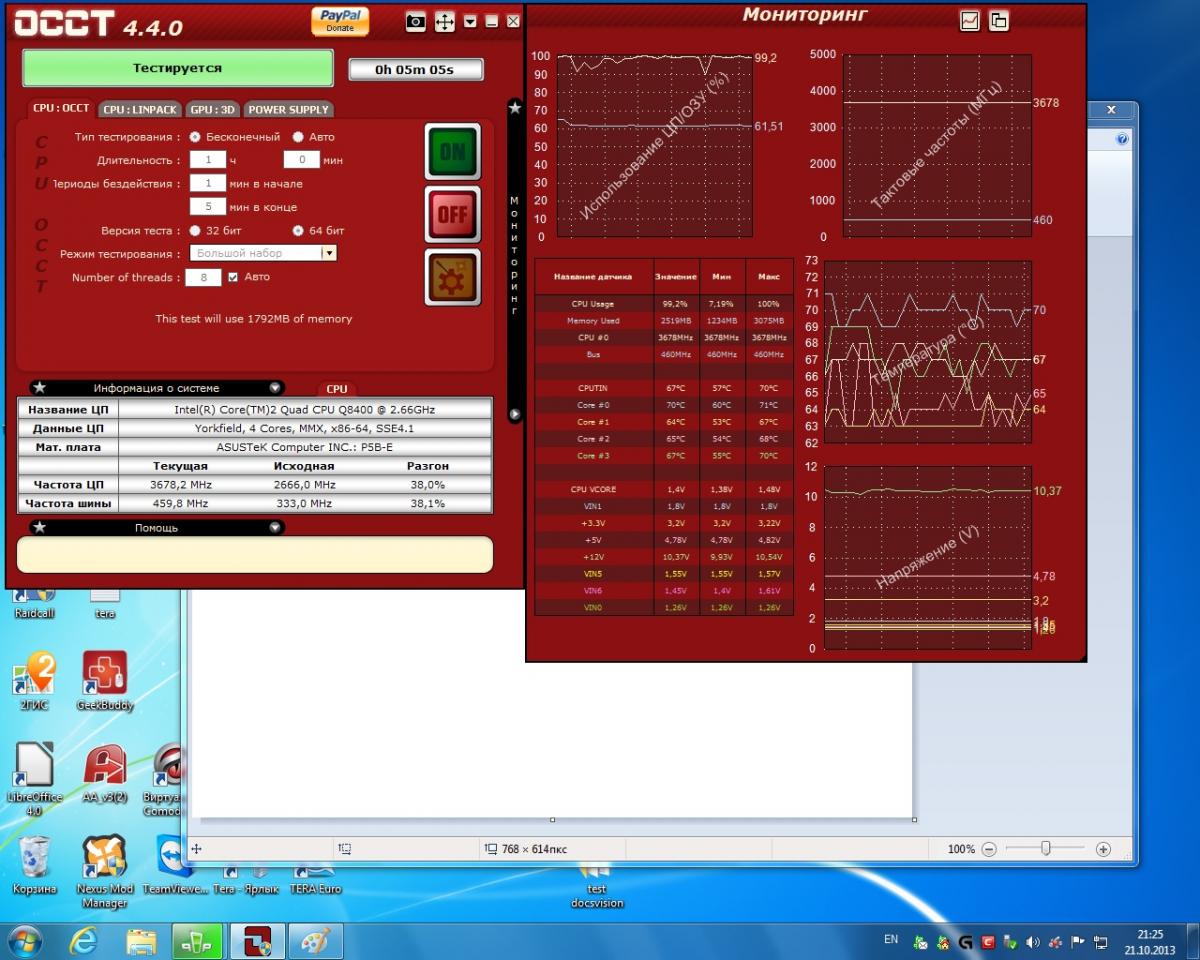Switch to Paint via its taskbar button
Viewport: 1200px width, 960px height.
316,941
